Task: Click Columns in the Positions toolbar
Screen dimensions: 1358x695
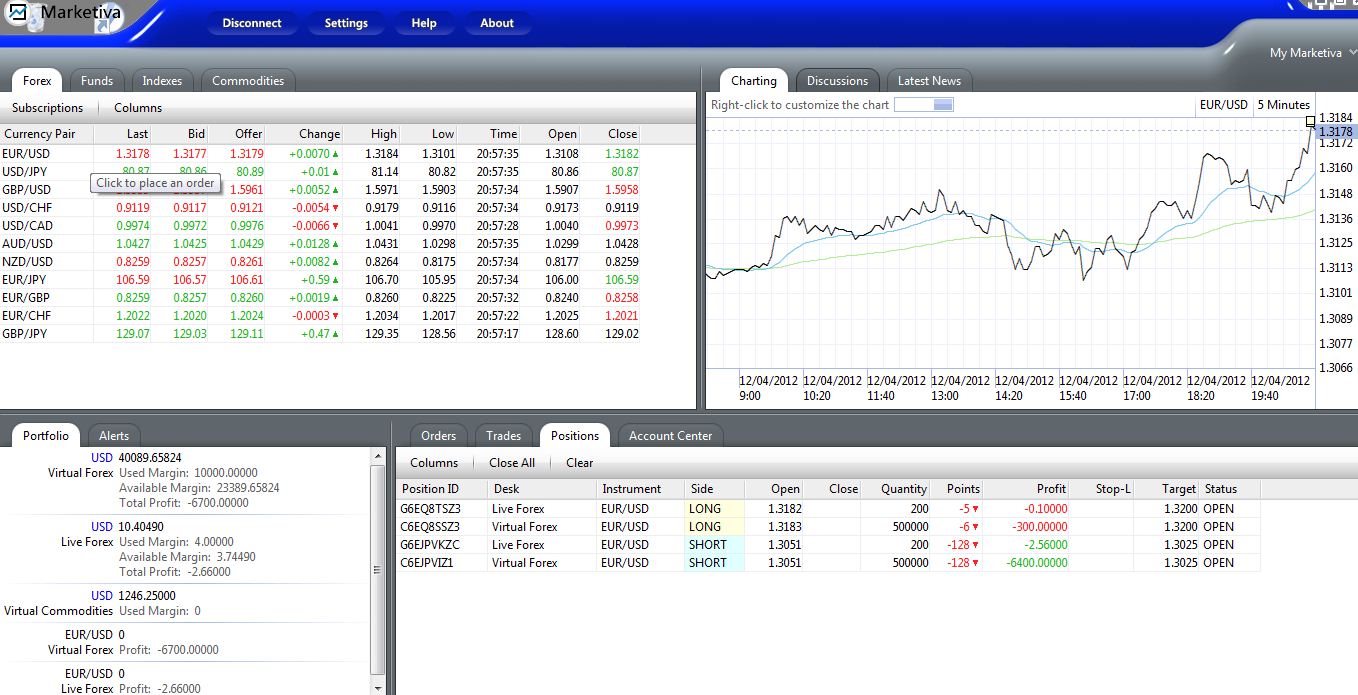Action: point(434,463)
